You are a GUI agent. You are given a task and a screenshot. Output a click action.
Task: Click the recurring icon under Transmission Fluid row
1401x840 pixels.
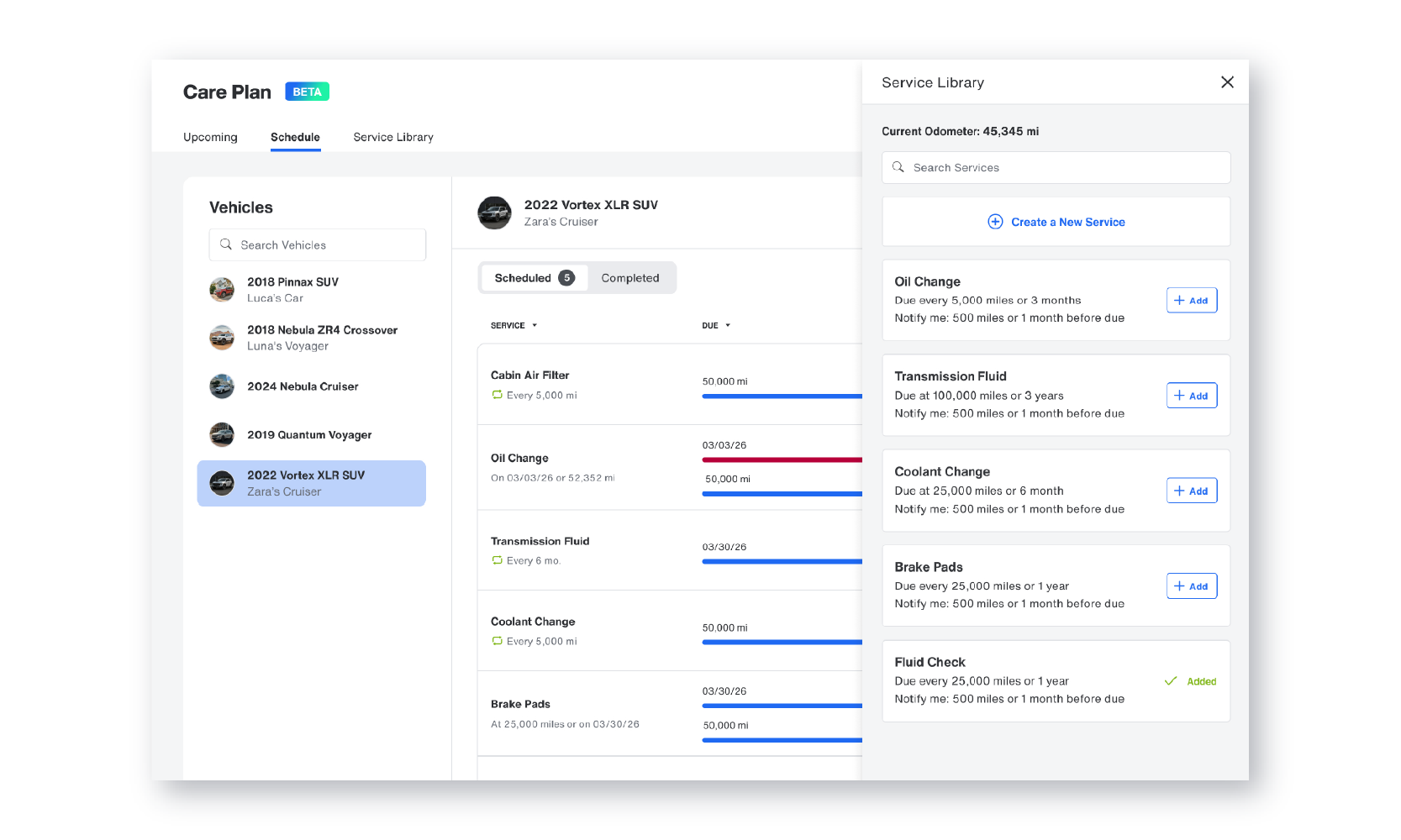click(x=497, y=560)
